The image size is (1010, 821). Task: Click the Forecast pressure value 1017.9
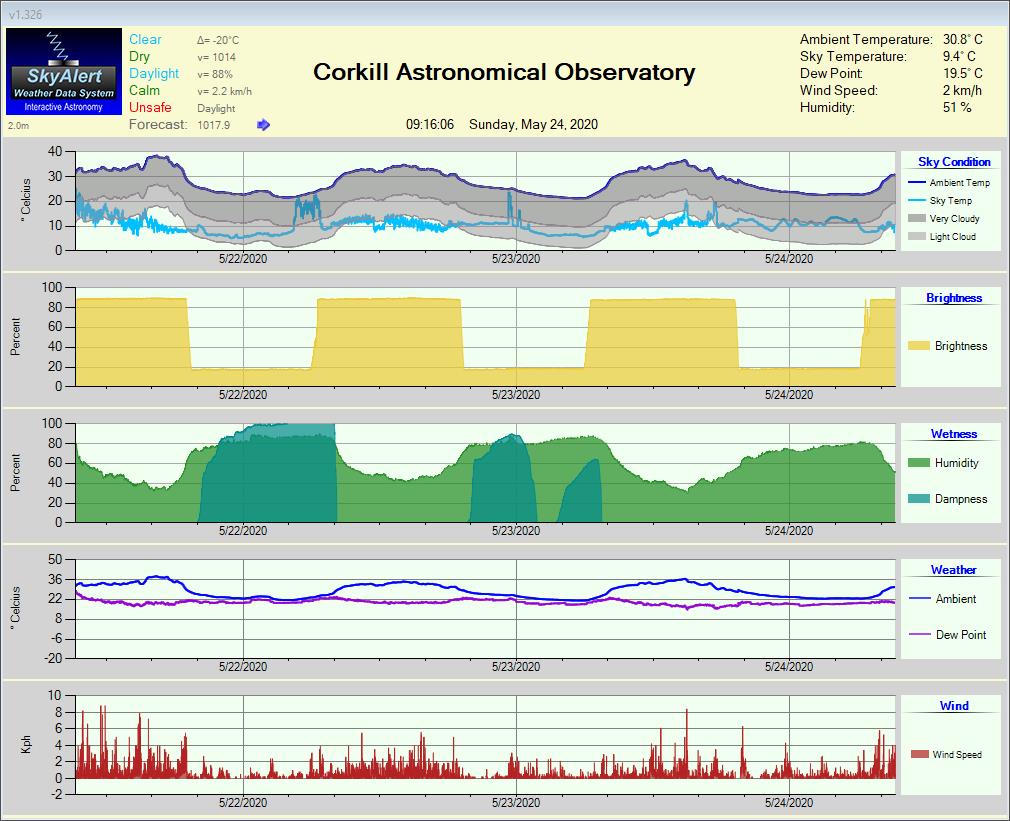[x=214, y=125]
